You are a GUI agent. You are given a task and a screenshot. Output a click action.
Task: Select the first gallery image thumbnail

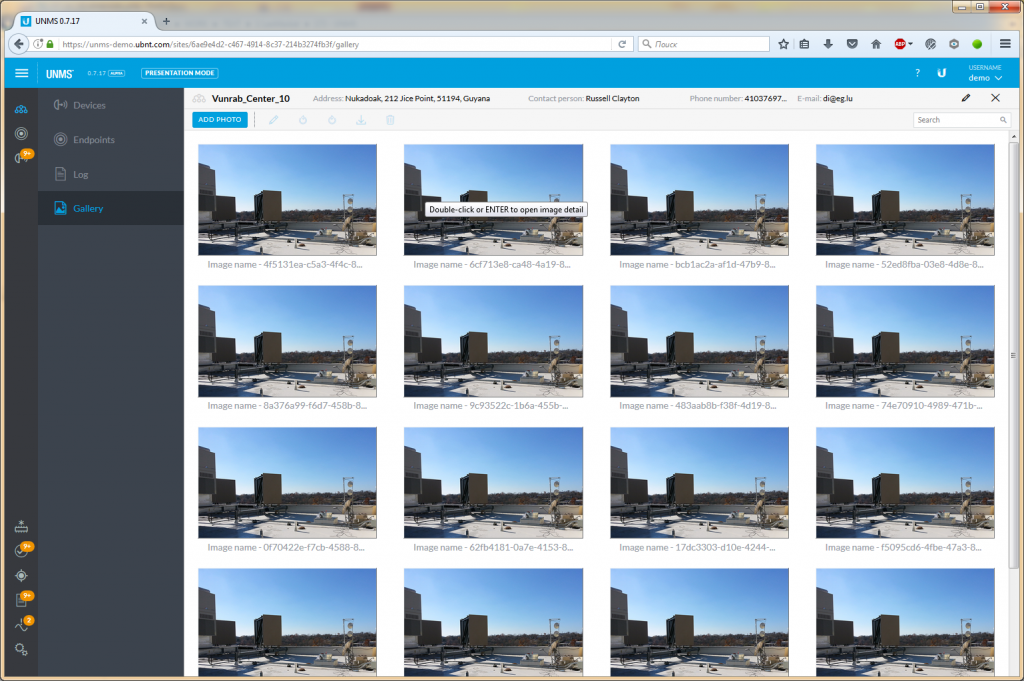287,200
